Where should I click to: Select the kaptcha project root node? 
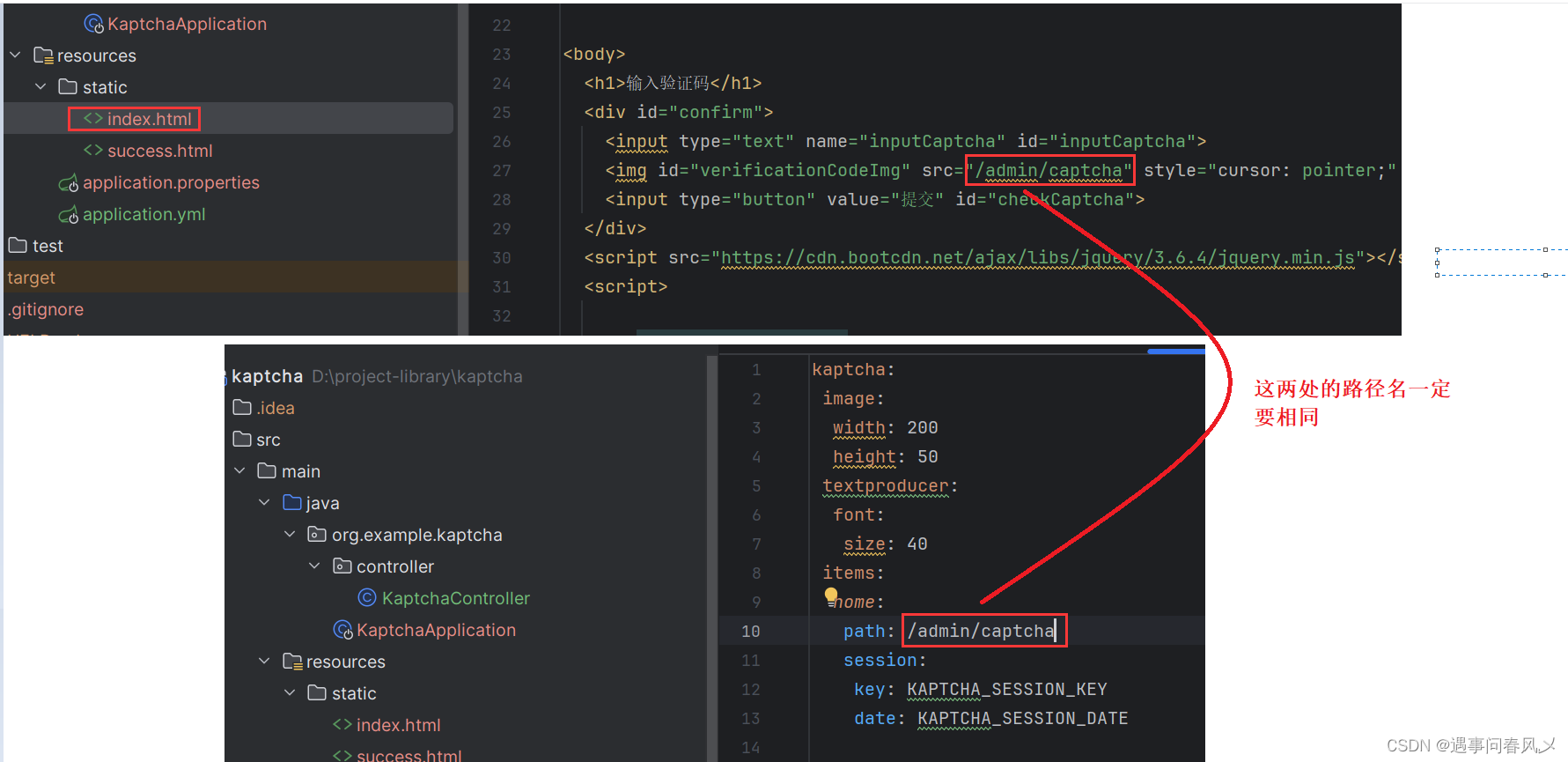click(267, 376)
